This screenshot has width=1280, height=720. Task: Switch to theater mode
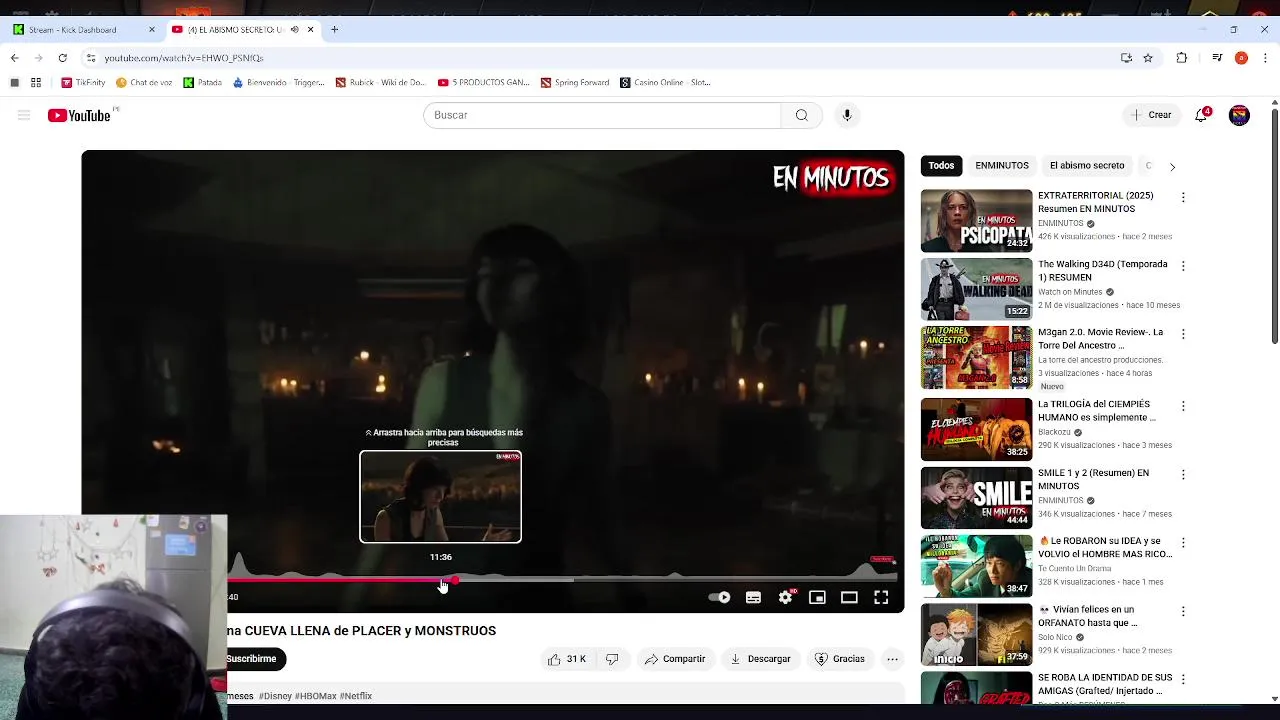pyautogui.click(x=849, y=597)
